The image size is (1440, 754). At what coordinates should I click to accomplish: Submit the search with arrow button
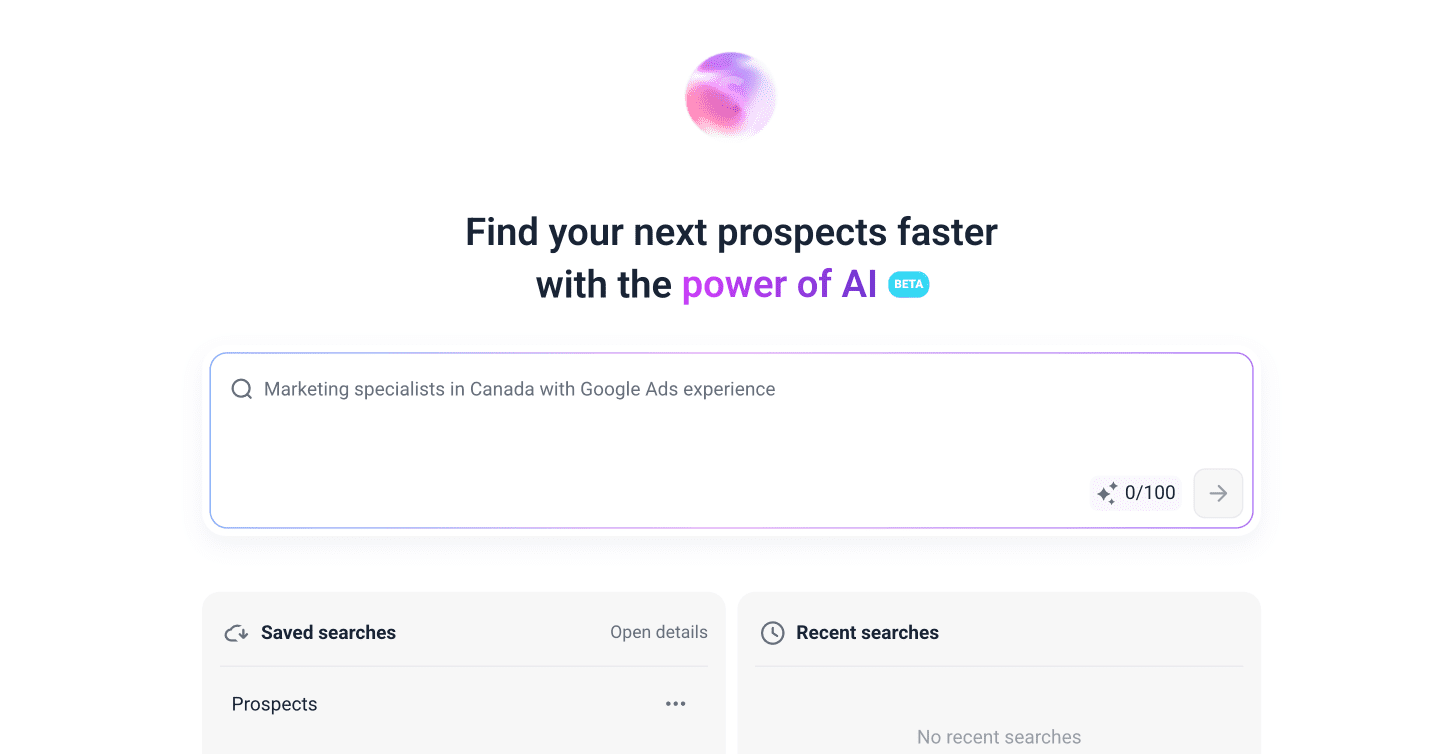tap(1218, 493)
